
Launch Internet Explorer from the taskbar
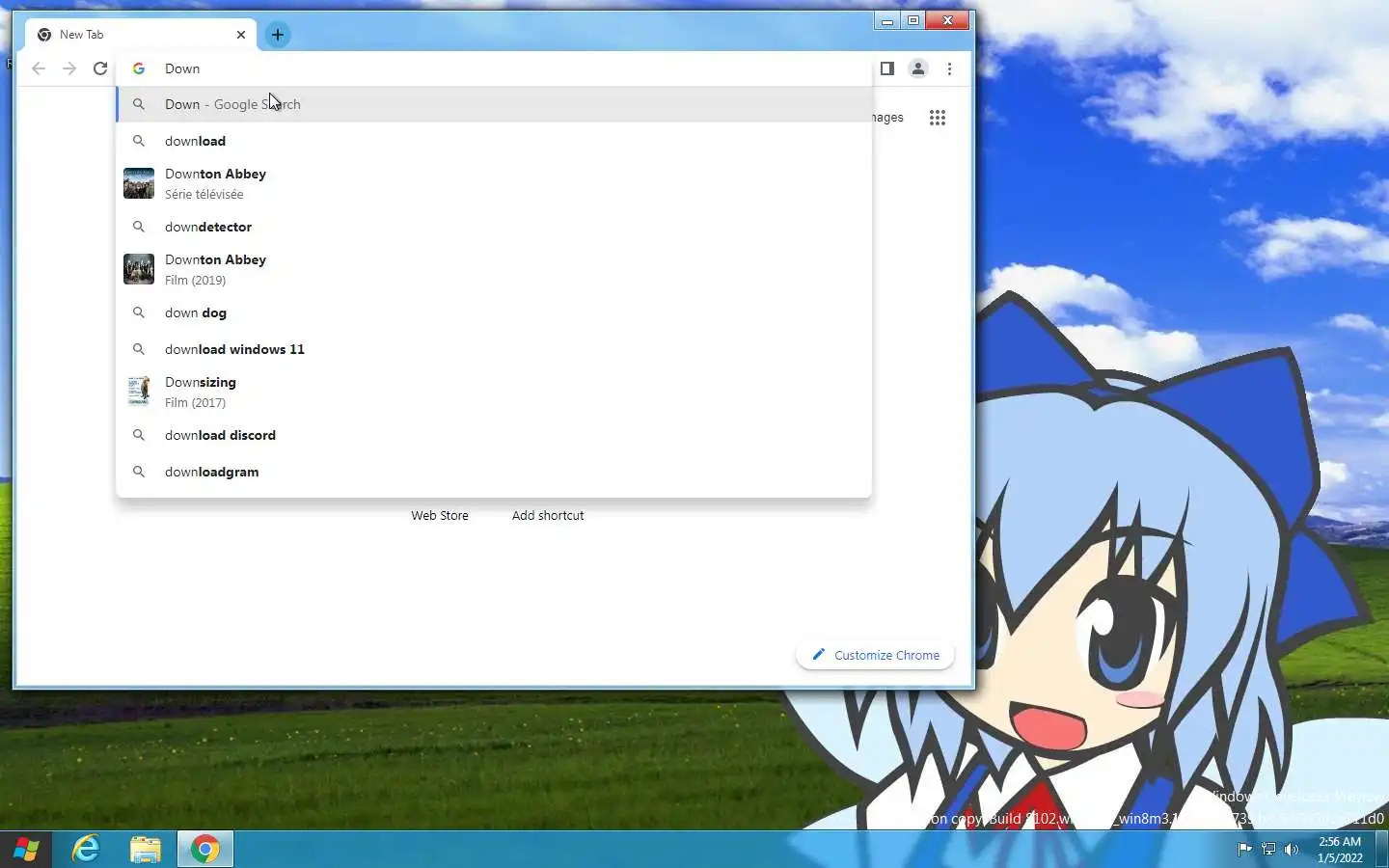click(x=87, y=850)
